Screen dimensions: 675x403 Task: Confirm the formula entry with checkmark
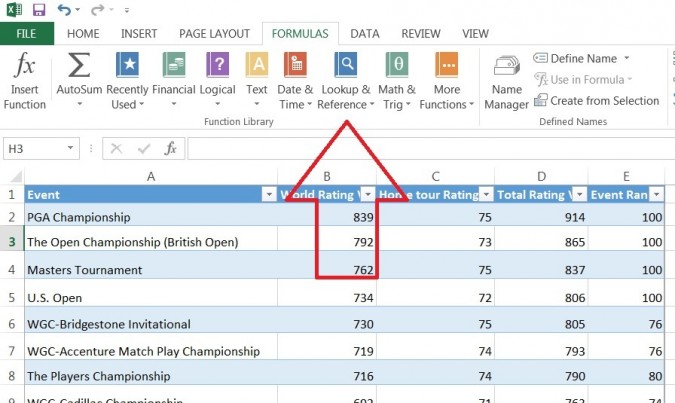tap(144, 149)
